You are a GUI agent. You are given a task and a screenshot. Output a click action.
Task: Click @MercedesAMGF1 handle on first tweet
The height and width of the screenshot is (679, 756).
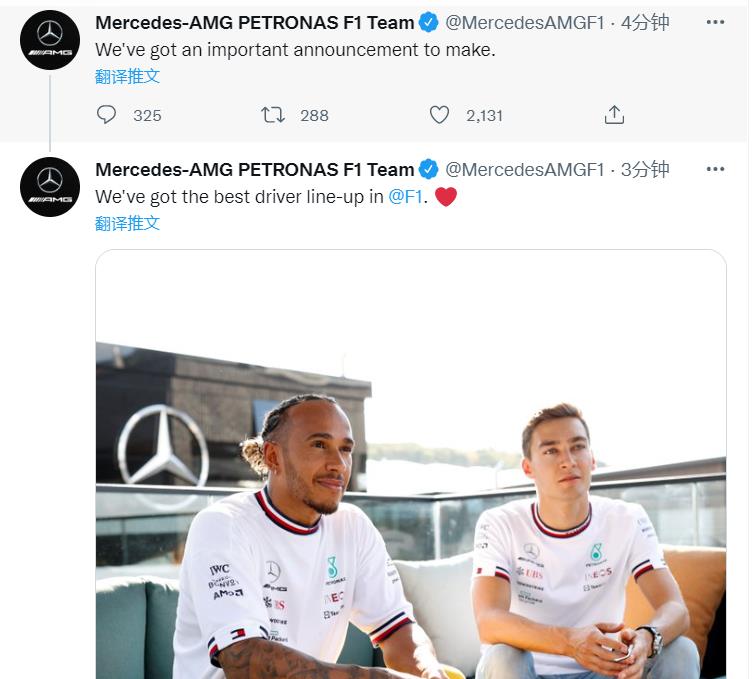coord(525,23)
